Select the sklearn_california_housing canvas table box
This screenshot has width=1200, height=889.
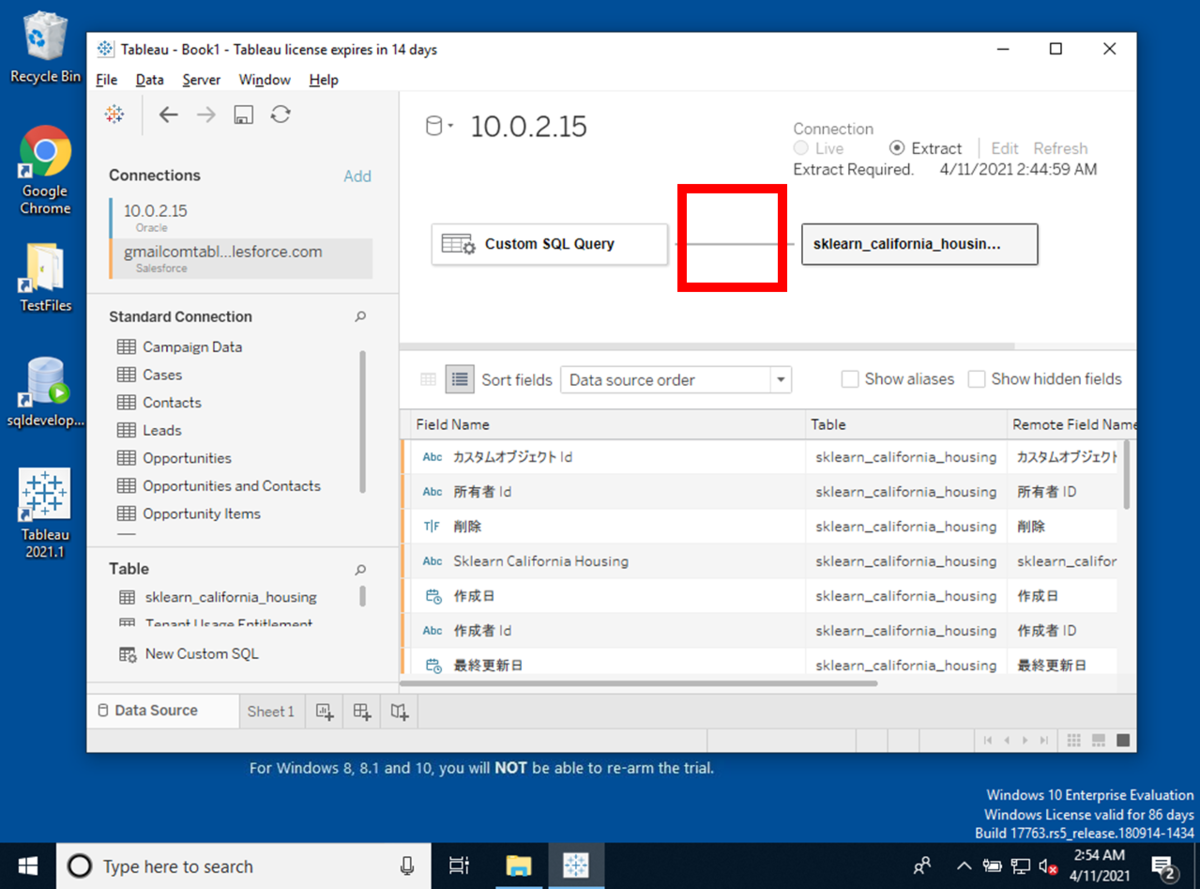pos(919,244)
